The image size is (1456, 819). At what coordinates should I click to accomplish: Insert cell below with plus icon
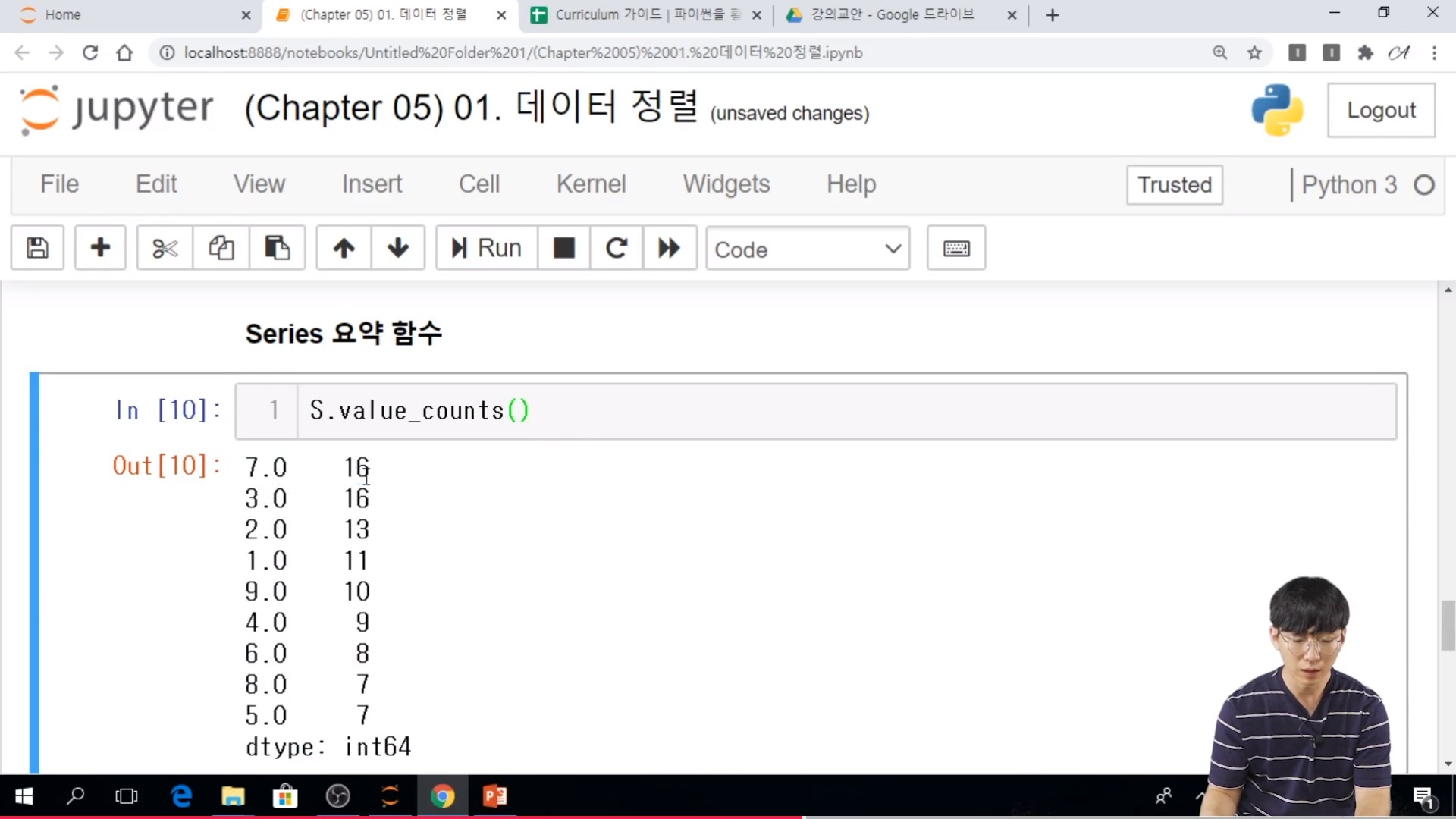(100, 248)
